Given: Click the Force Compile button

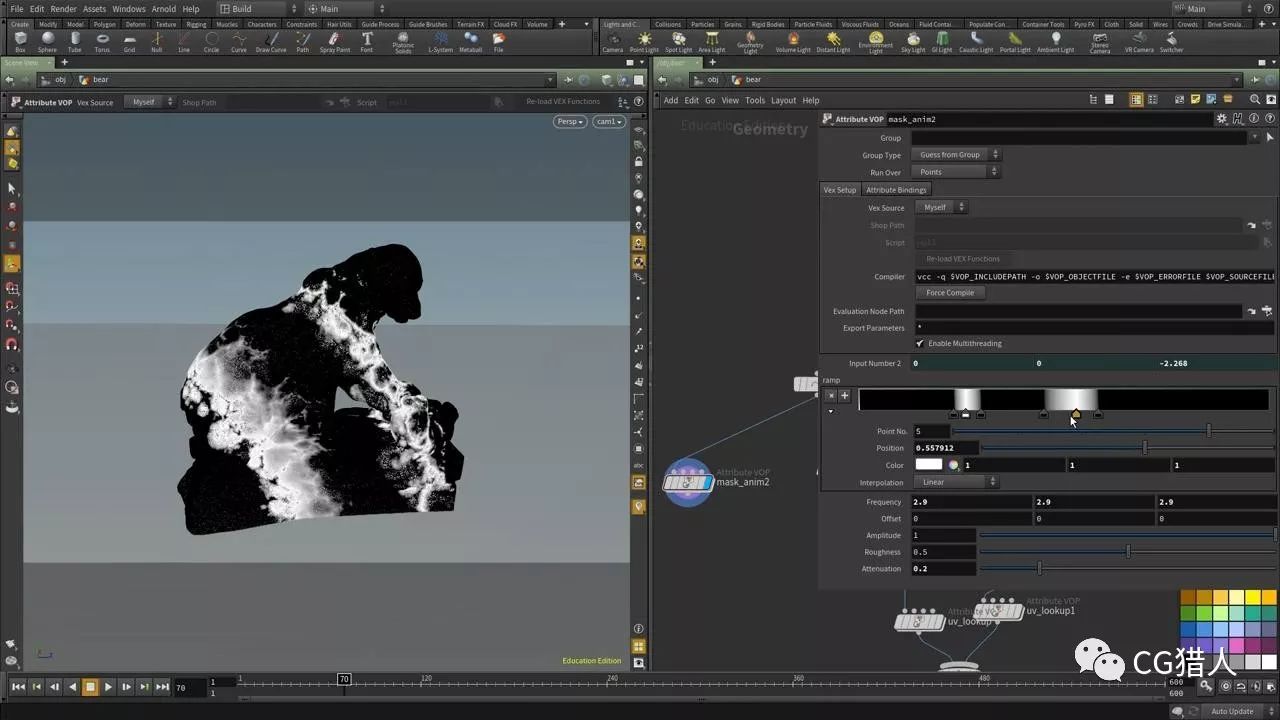Looking at the screenshot, I should pyautogui.click(x=950, y=293).
